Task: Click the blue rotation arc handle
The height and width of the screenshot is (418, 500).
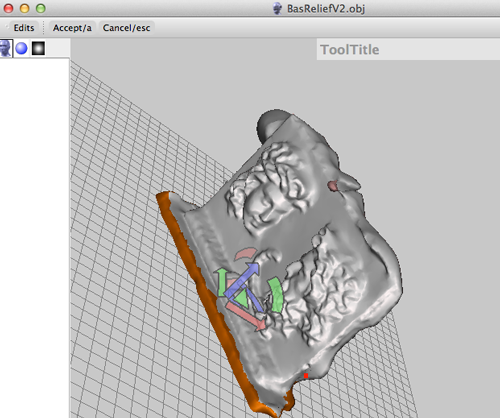Action: tap(255, 299)
